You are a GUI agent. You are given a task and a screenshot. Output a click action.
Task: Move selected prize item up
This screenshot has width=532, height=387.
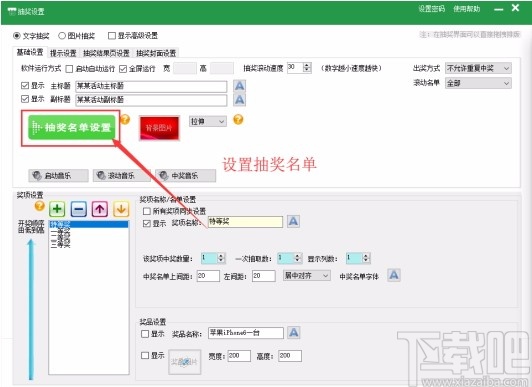pos(100,209)
